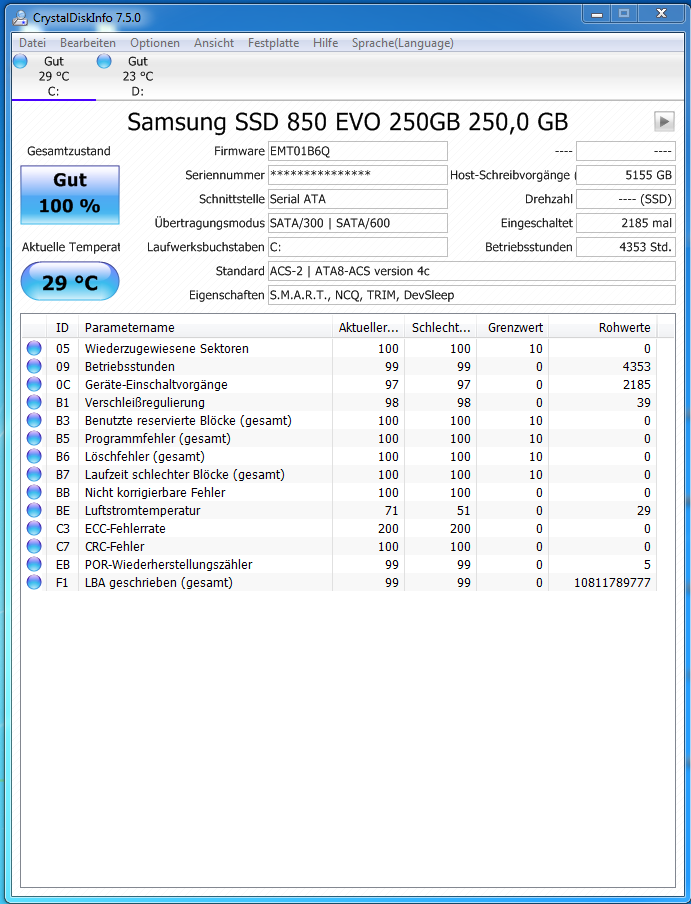691x904 pixels.
Task: Click status orb of LBA geschrieben row
Action: [x=34, y=582]
